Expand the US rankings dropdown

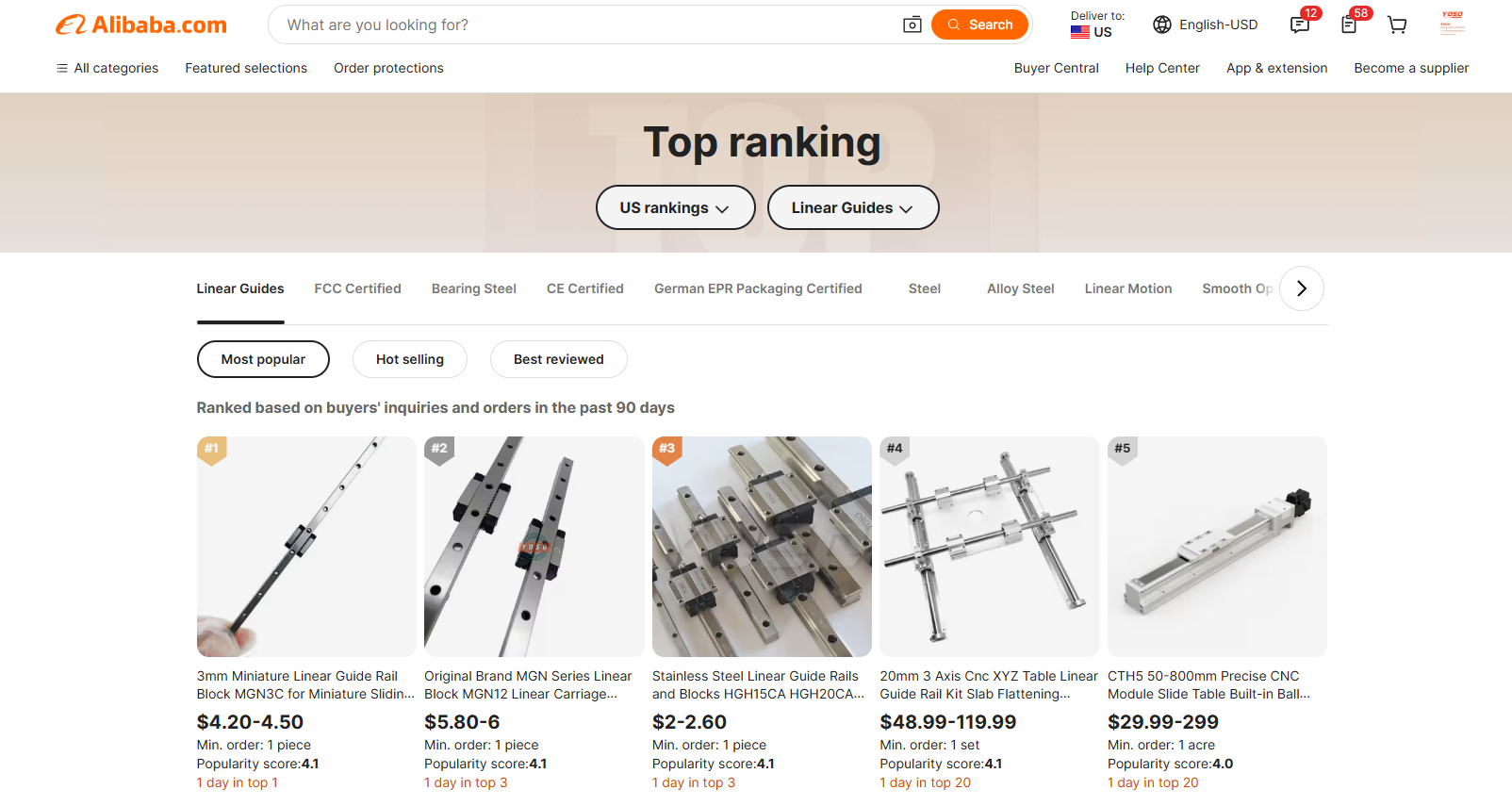point(675,207)
